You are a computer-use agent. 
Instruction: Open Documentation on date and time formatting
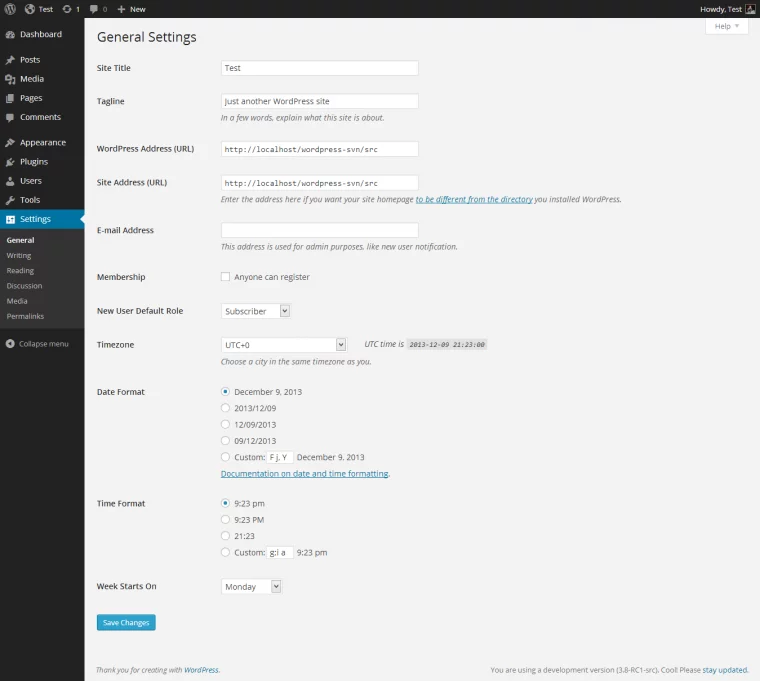(x=304, y=474)
